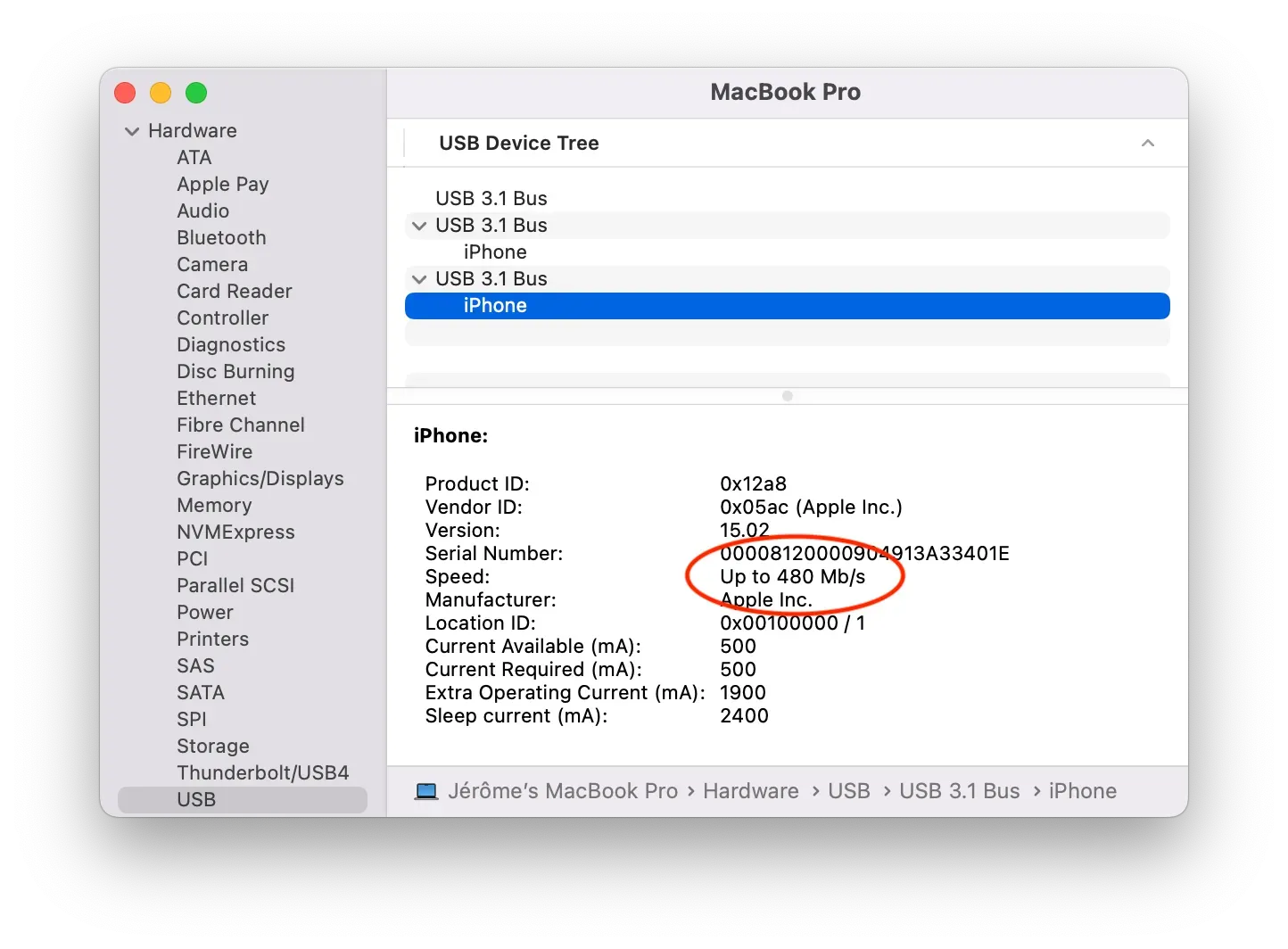Click the laptop icon in the breadcrumb bar
The height and width of the screenshot is (949, 1288).
tap(425, 790)
